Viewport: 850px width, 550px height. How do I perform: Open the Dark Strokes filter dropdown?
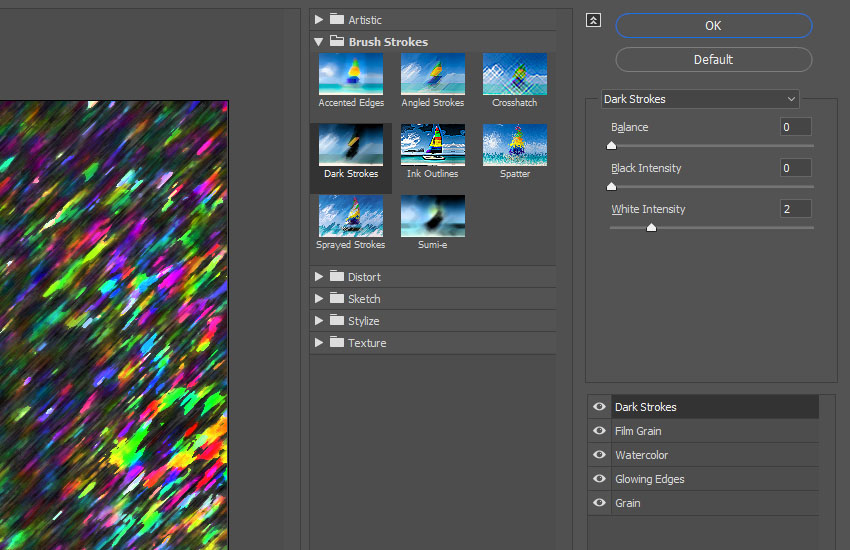(x=699, y=99)
